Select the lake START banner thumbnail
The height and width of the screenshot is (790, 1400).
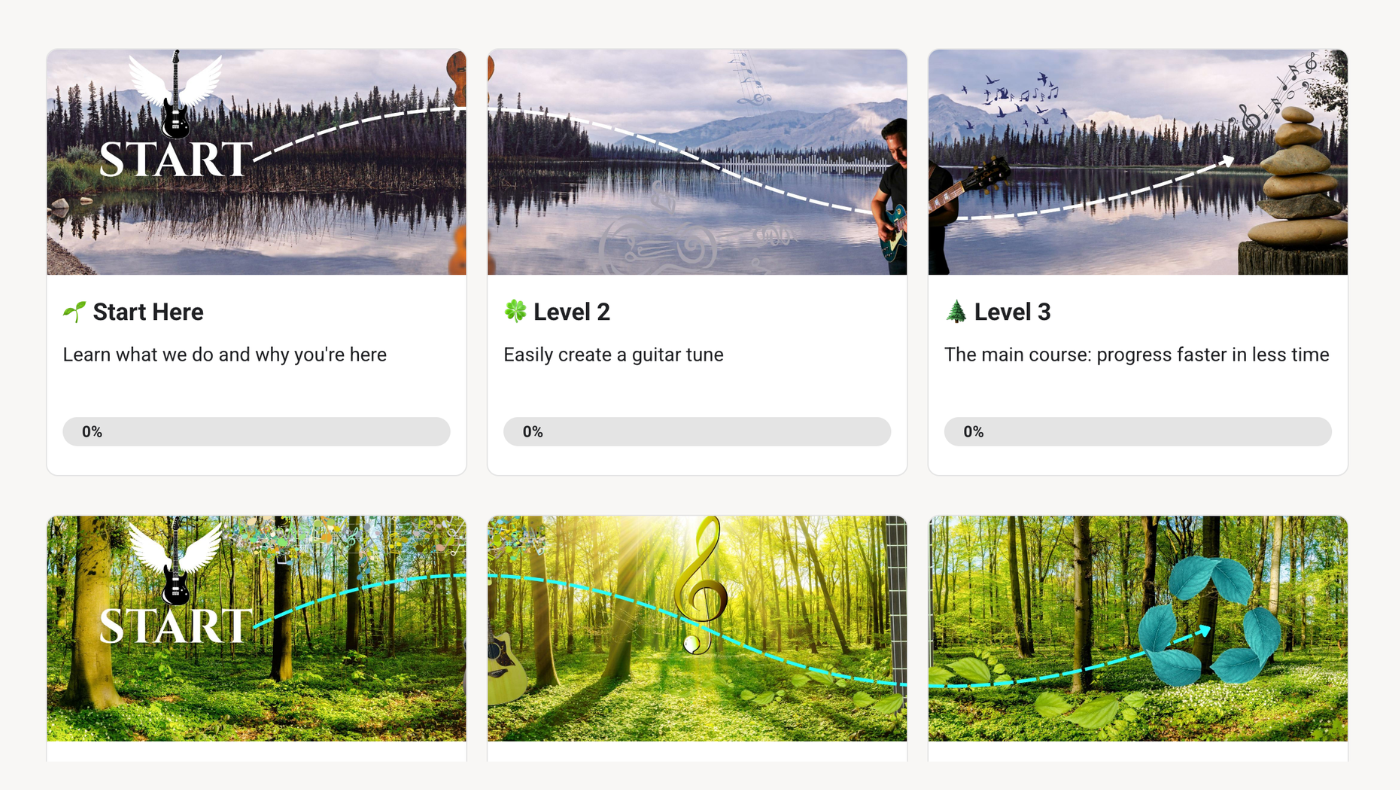click(256, 162)
